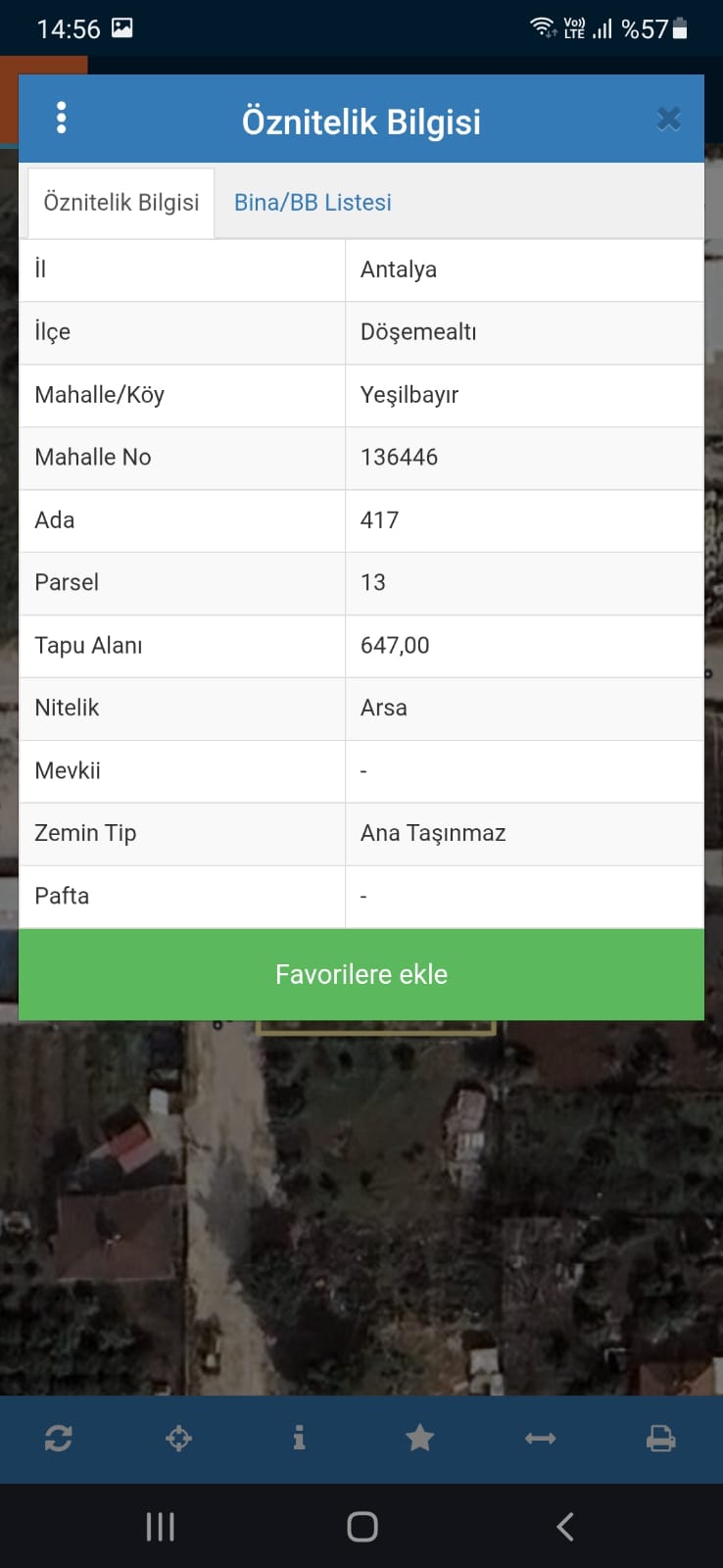Tap the refresh arrows icon
Image resolution: width=723 pixels, height=1568 pixels.
(x=59, y=1439)
